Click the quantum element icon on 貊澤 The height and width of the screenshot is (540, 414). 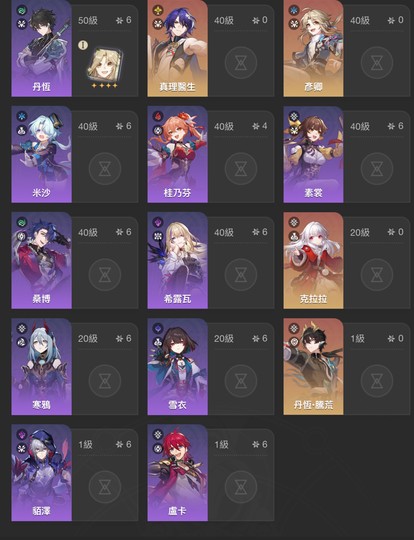pos(22,434)
